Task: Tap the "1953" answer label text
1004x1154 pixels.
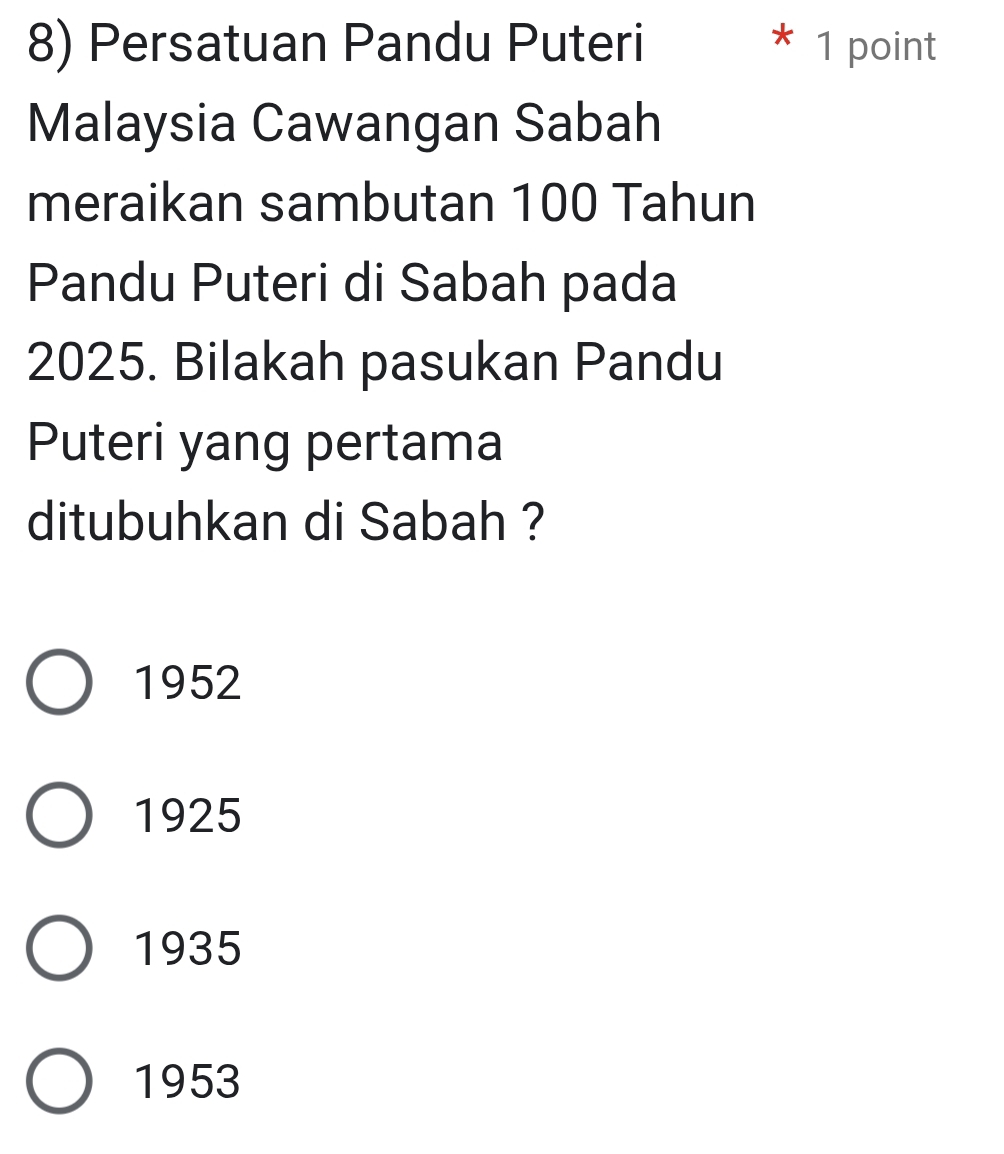Action: click(x=189, y=1082)
